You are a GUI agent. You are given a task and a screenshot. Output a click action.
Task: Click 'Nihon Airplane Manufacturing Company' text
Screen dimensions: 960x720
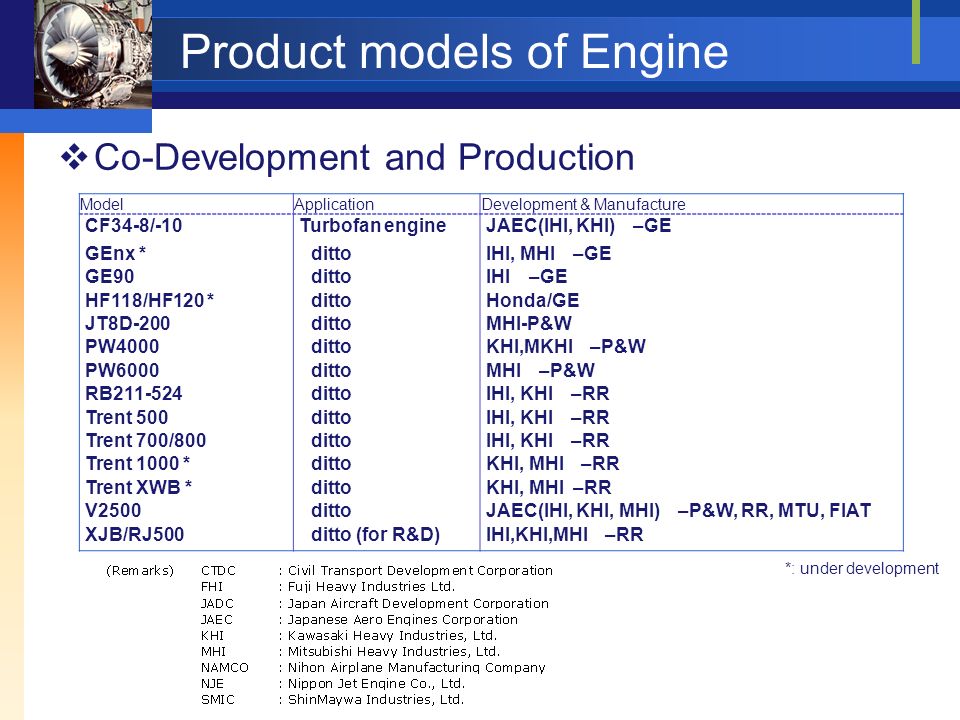416,667
